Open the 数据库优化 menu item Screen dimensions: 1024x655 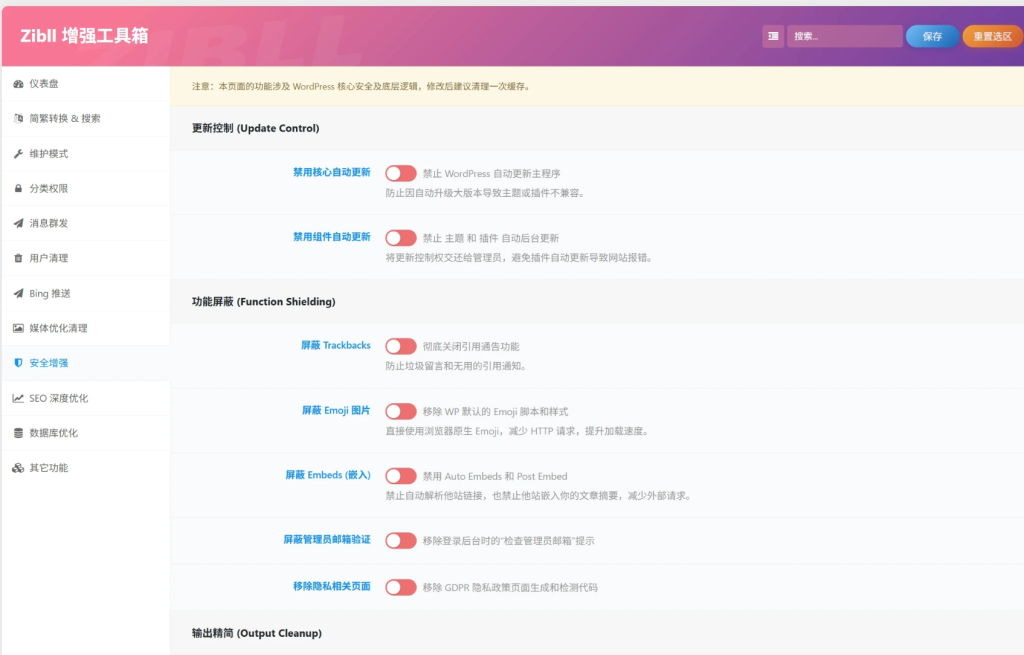click(x=86, y=433)
